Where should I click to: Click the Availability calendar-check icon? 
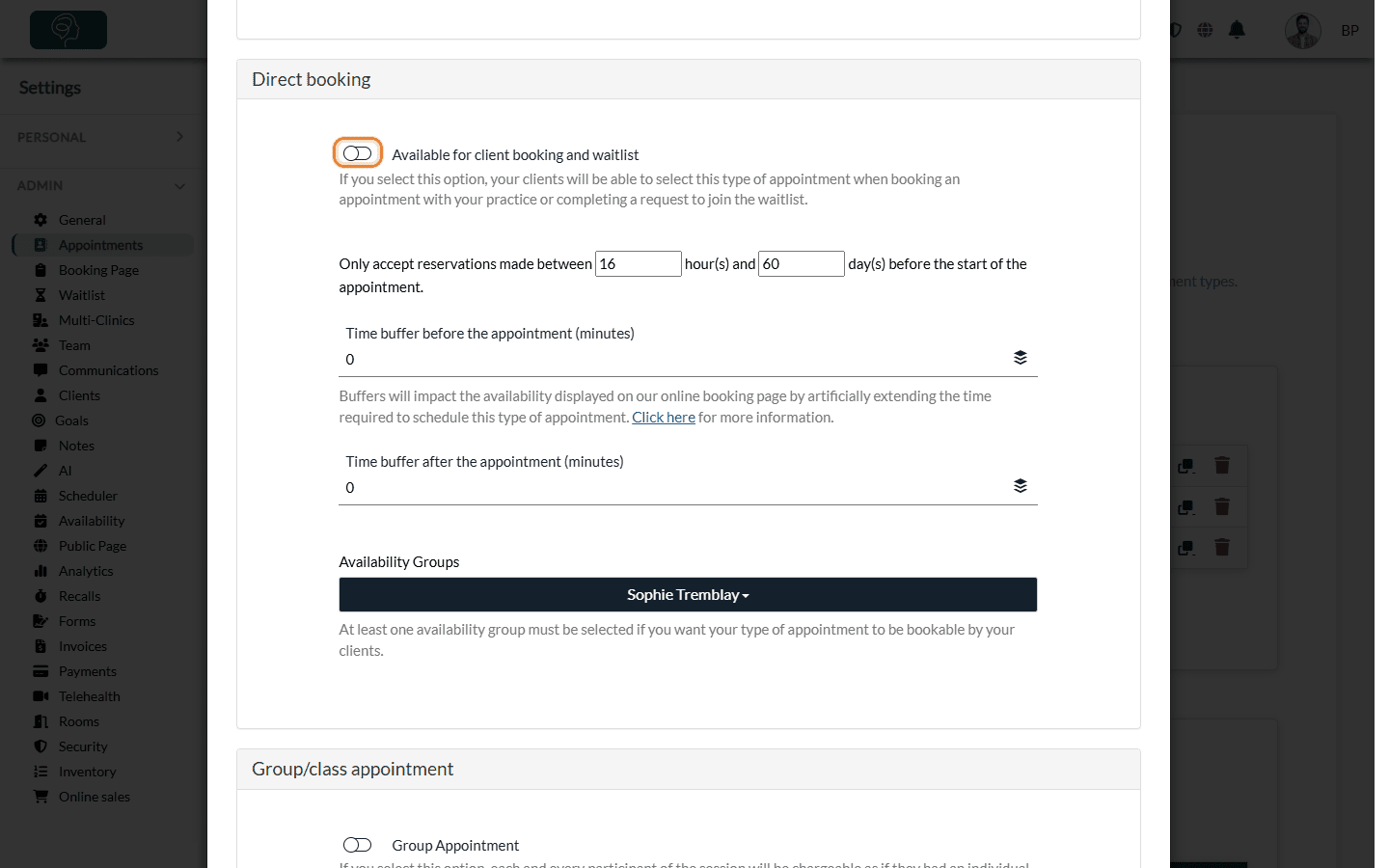click(41, 521)
